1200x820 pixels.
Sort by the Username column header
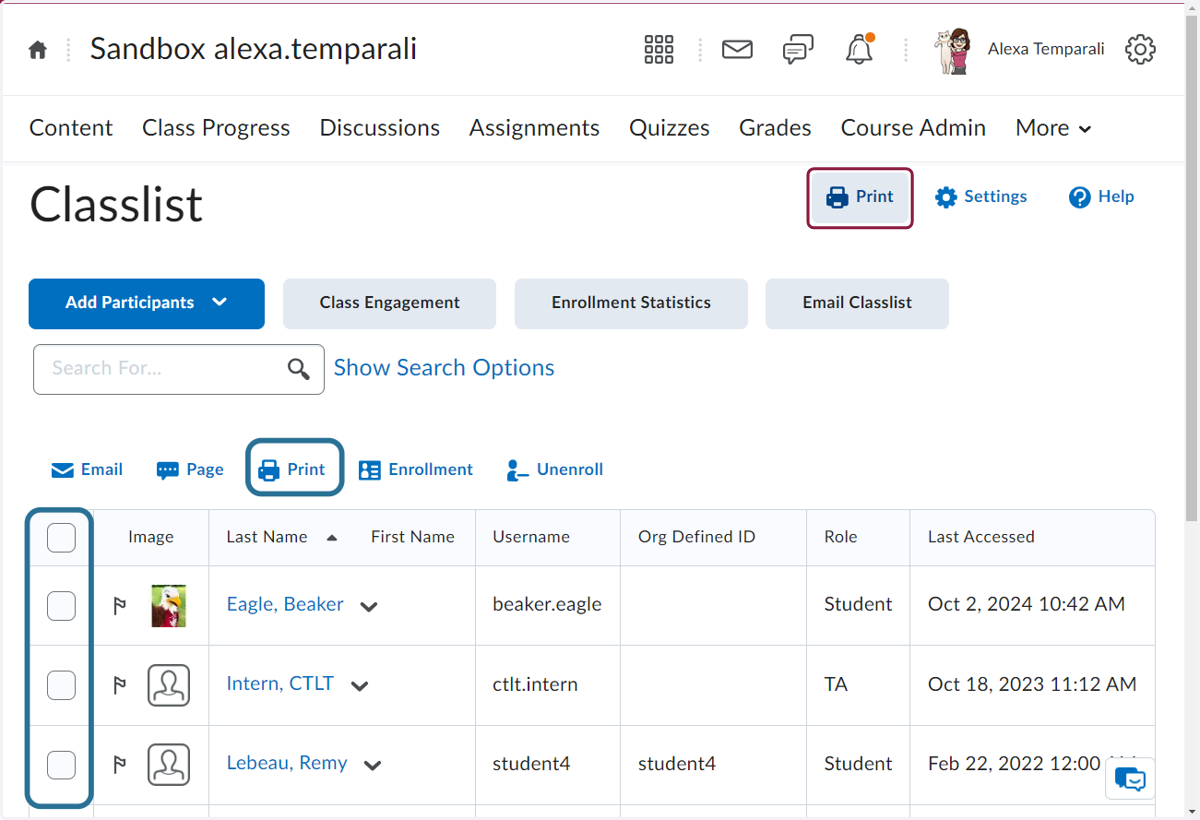pyautogui.click(x=531, y=537)
